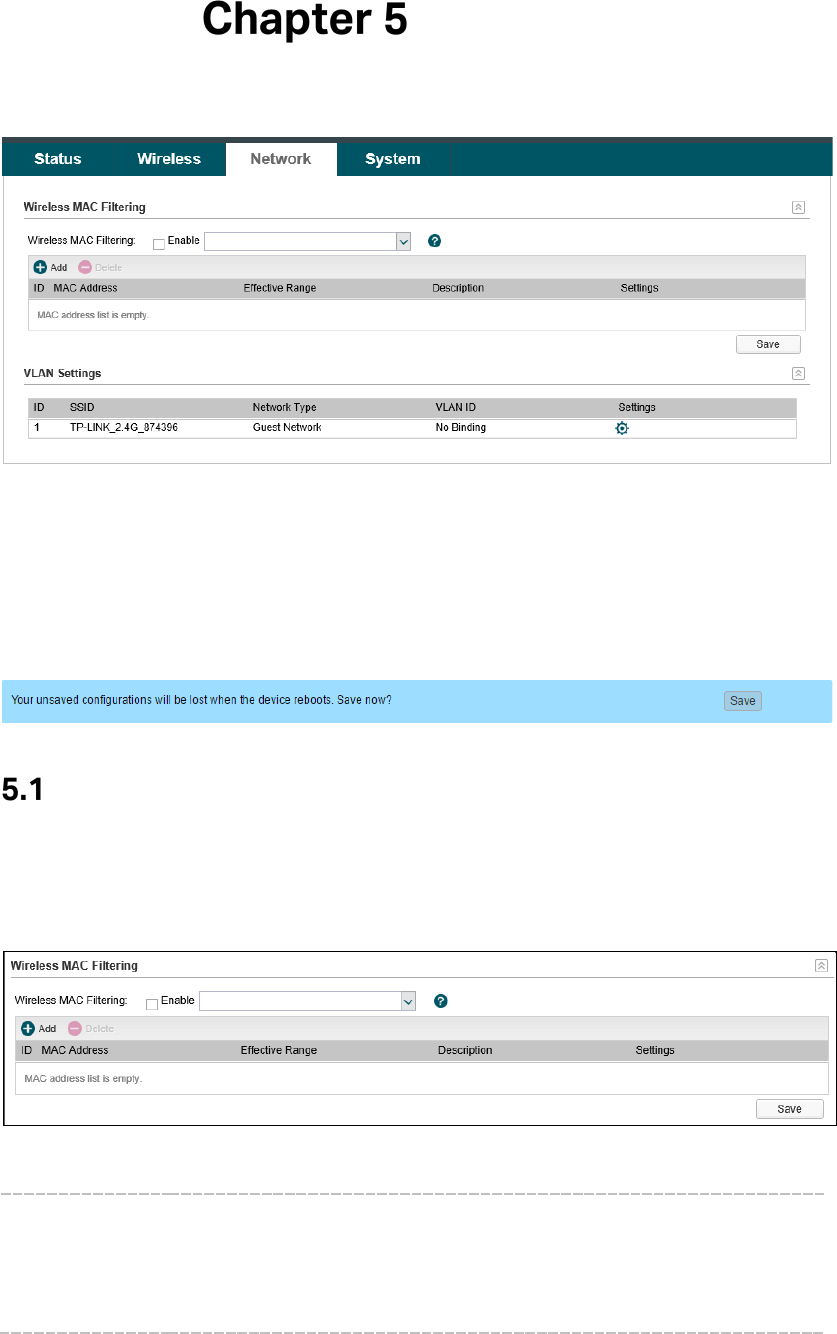Click Save button in lower screenshot
The height and width of the screenshot is (1334, 837).
click(789, 1109)
